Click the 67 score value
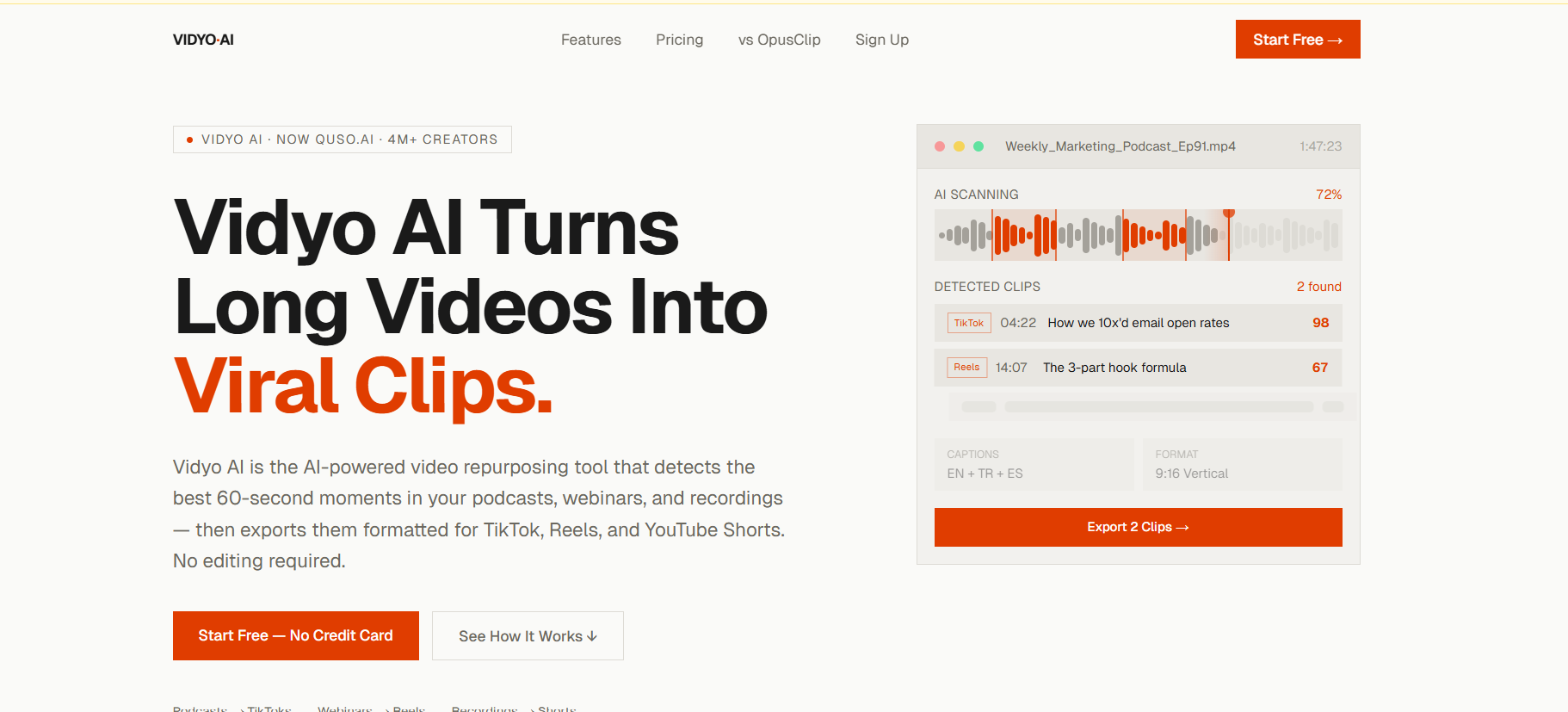Screen dimensions: 1568x712 click(x=1320, y=368)
